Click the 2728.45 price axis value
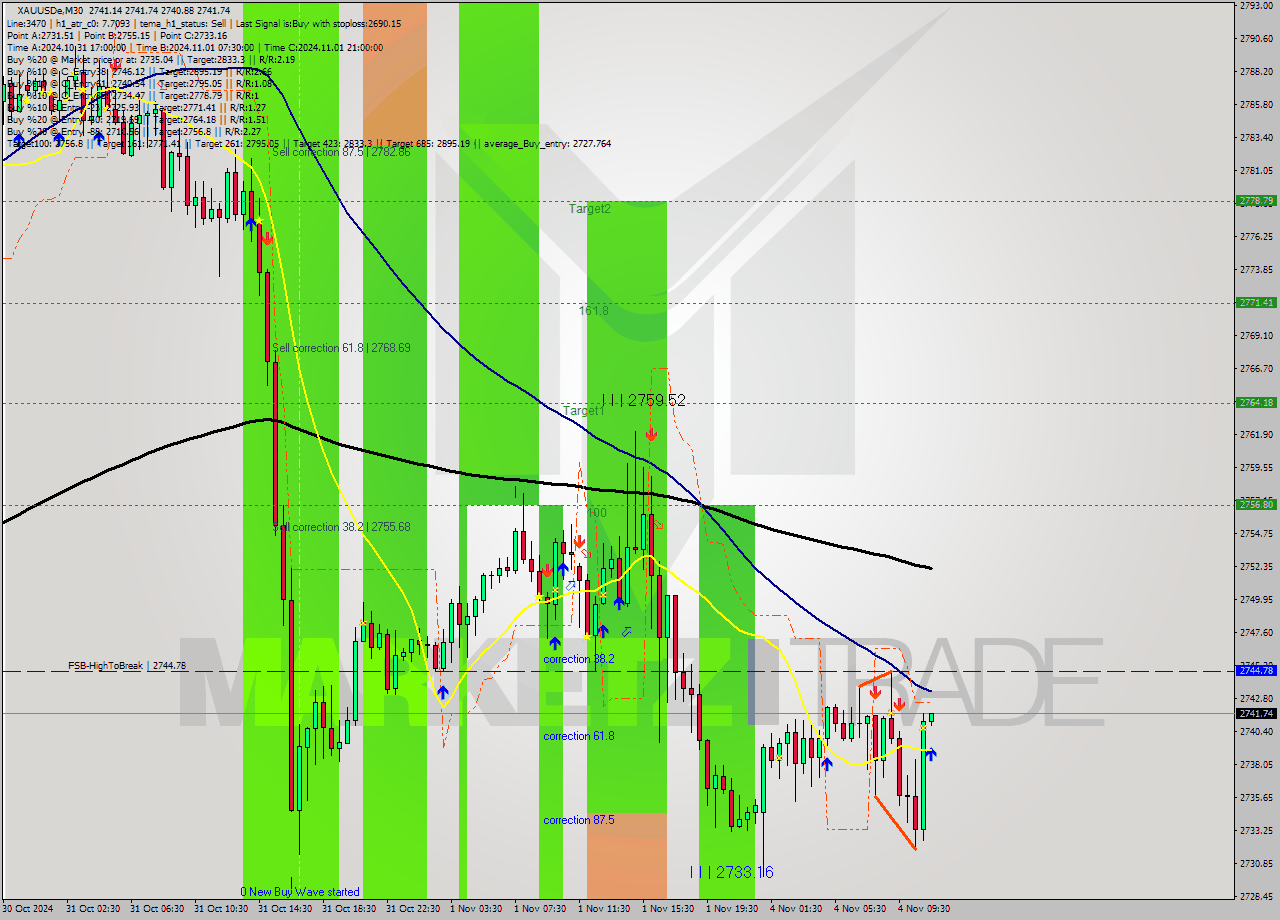This screenshot has height=920, width=1280. coord(1256,896)
